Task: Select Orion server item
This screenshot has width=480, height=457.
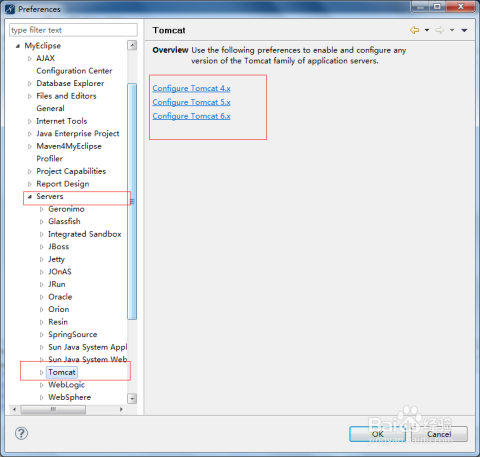Action: pos(59,309)
